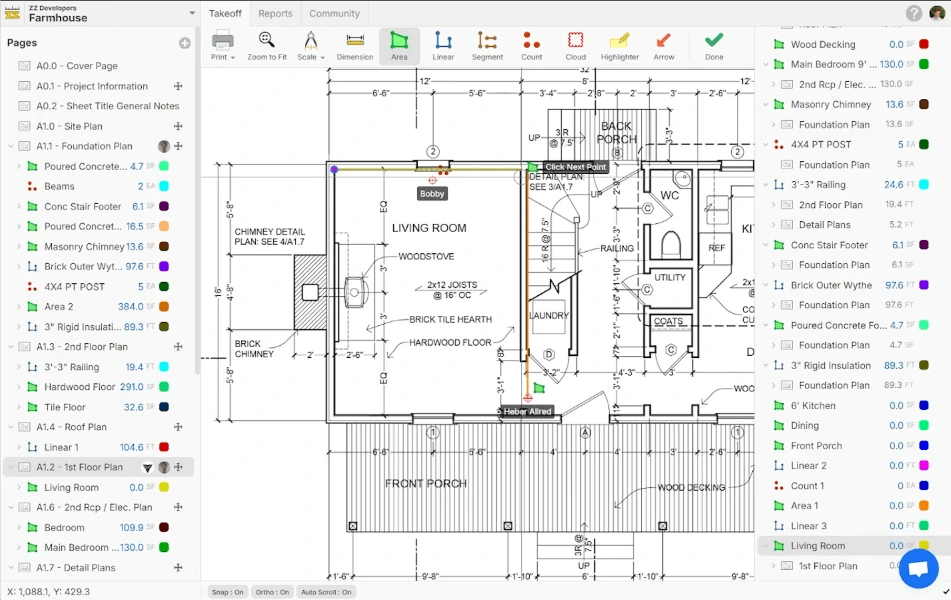Select the Highlighter tool

pyautogui.click(x=619, y=47)
